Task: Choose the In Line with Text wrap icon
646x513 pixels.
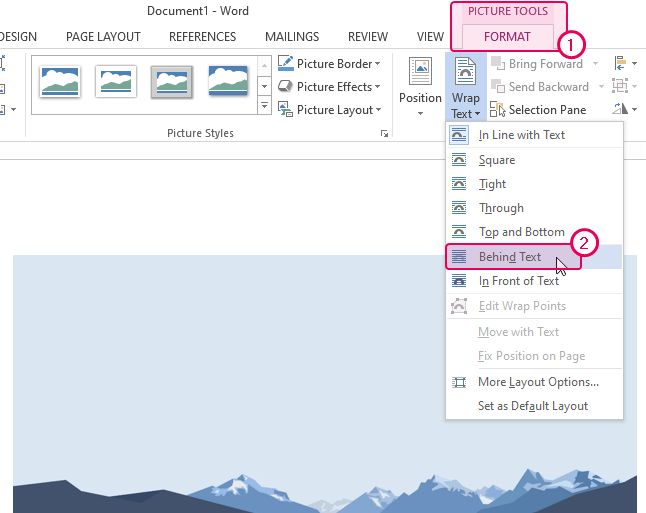Action: tap(459, 135)
